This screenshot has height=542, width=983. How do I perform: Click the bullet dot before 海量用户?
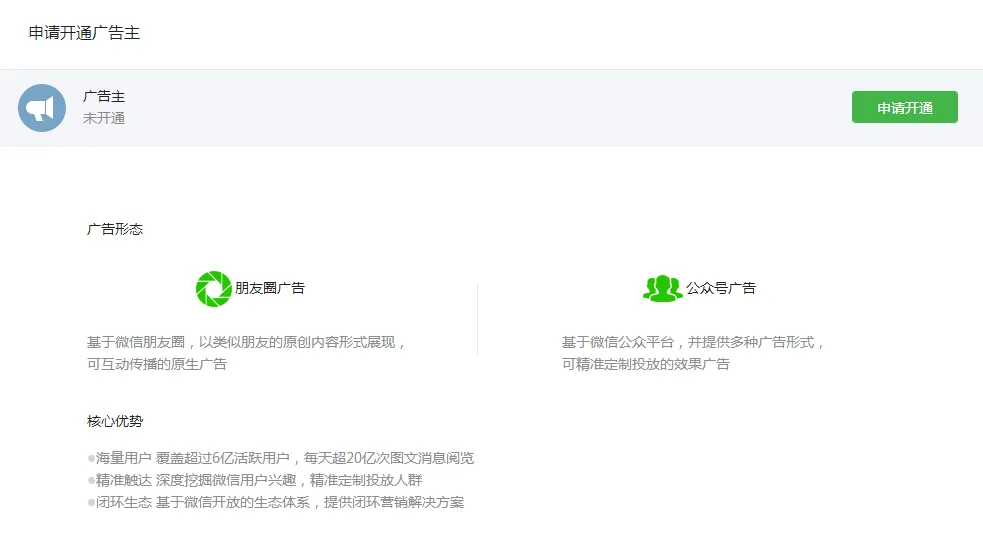point(91,459)
